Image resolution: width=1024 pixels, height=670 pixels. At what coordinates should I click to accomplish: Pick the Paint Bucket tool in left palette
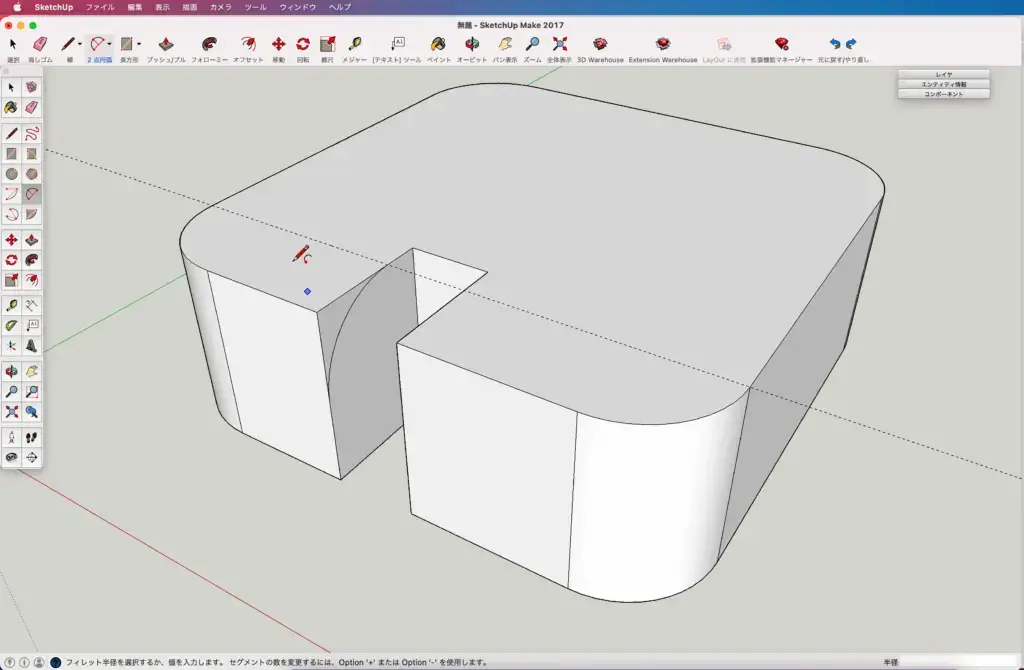pos(11,108)
